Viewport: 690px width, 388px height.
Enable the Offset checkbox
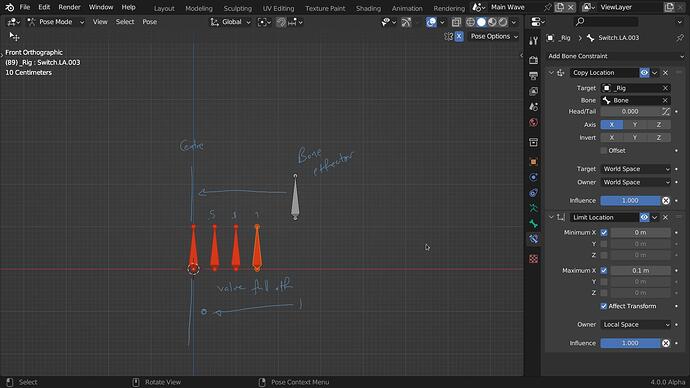(604, 150)
